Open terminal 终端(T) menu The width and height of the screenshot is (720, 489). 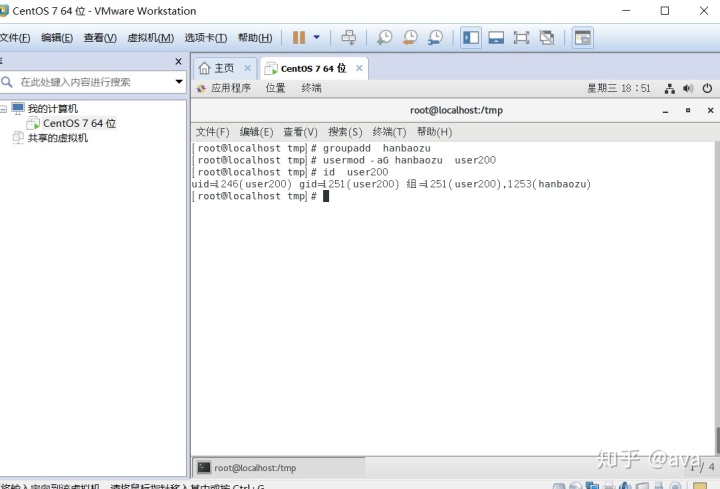tap(389, 132)
